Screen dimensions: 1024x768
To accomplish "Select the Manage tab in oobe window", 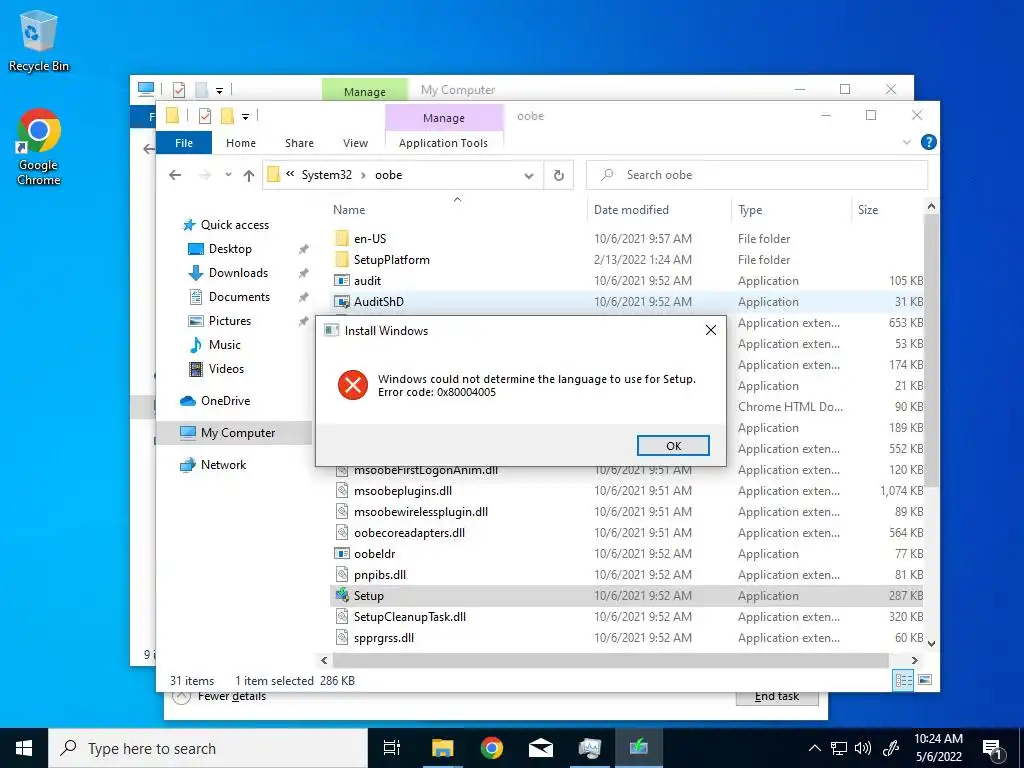I will click(x=443, y=118).
